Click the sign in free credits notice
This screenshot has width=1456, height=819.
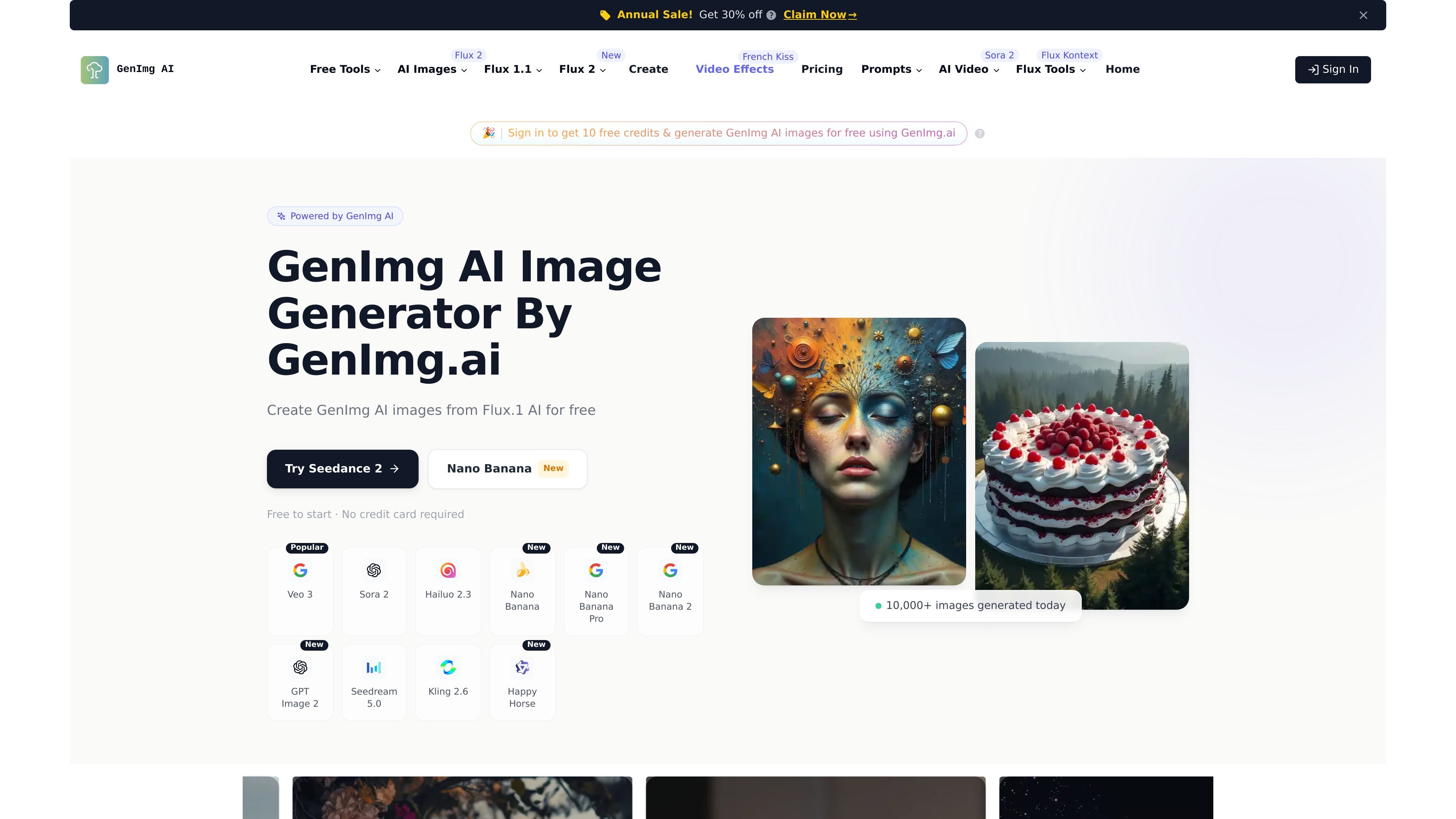point(719,133)
